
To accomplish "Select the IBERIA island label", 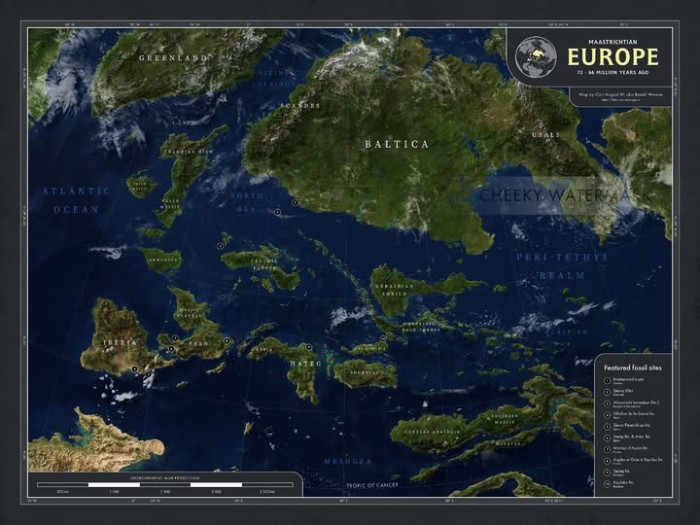I will click(x=122, y=342).
